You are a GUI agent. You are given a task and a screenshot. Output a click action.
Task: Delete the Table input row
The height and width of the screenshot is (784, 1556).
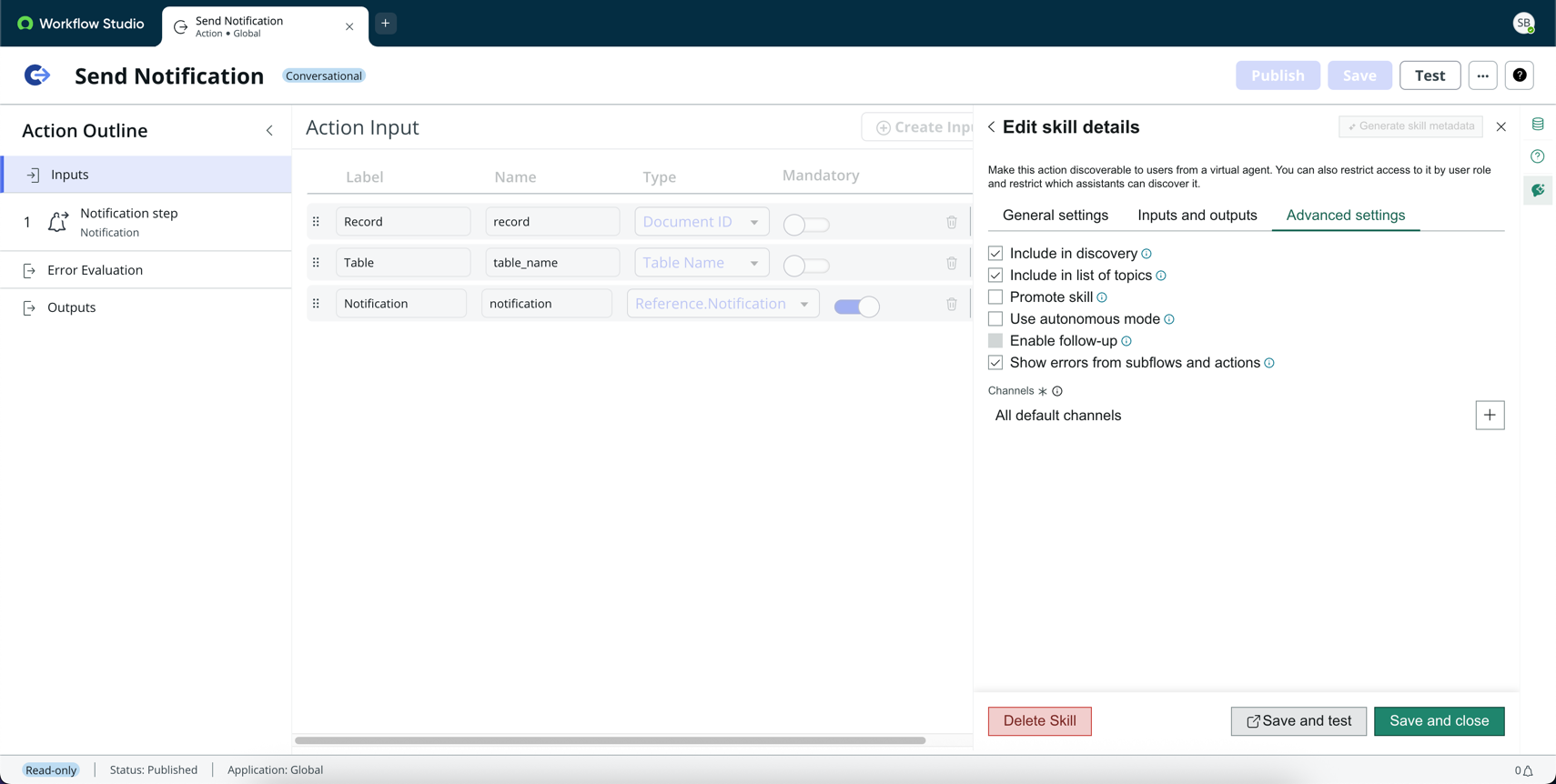tap(951, 263)
